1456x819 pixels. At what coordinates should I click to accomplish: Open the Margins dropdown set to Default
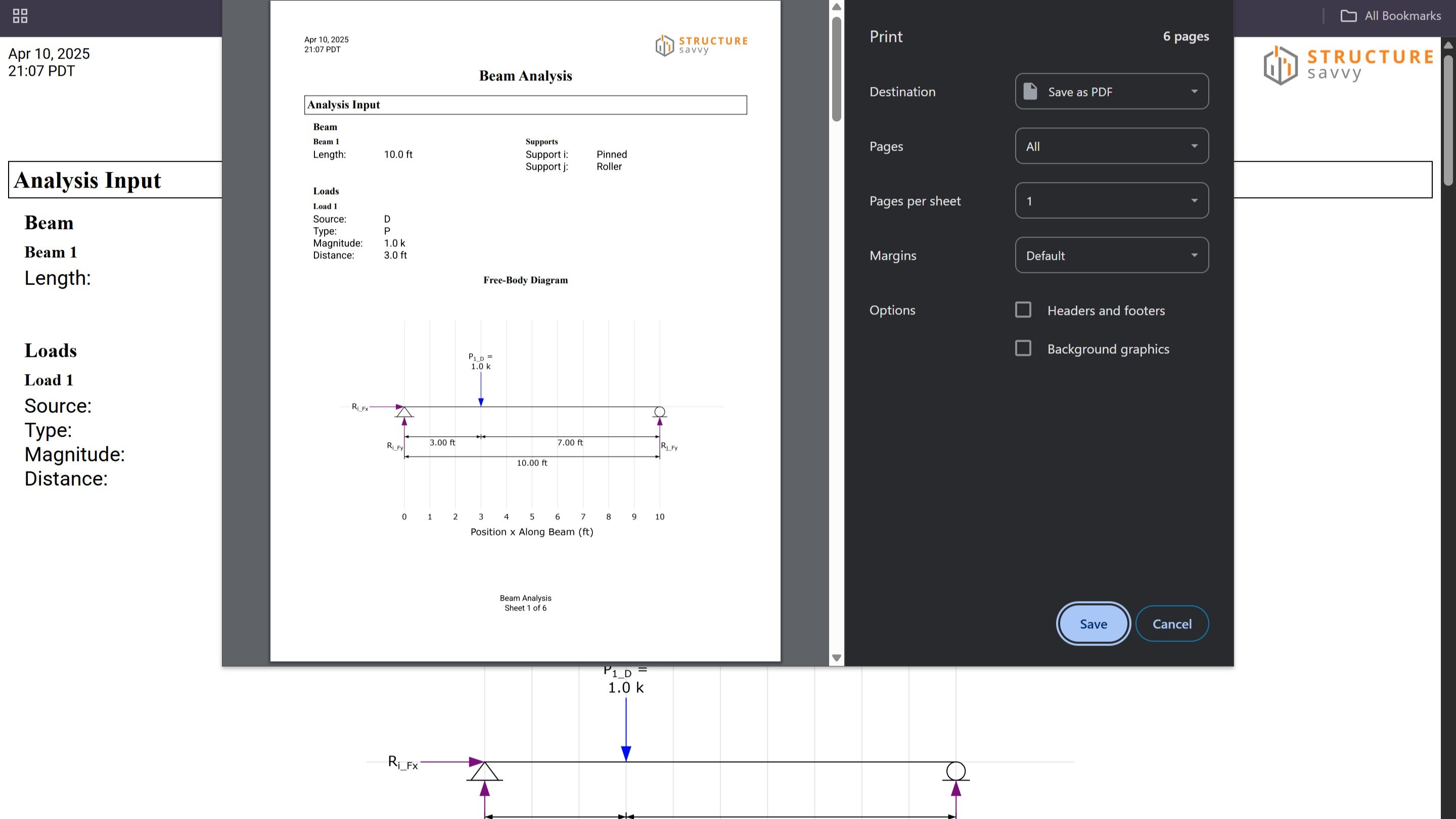tap(1112, 255)
